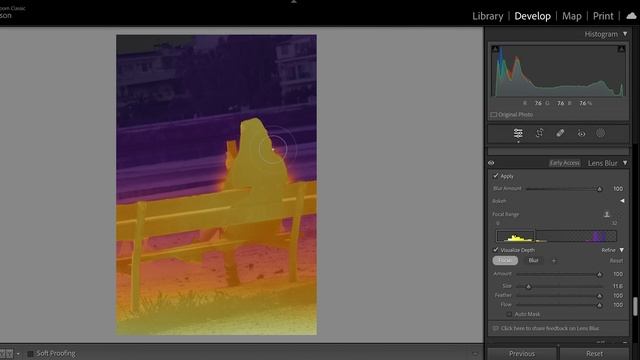Click the Lens Blur panel title
Image resolution: width=640 pixels, height=360 pixels.
pyautogui.click(x=602, y=163)
